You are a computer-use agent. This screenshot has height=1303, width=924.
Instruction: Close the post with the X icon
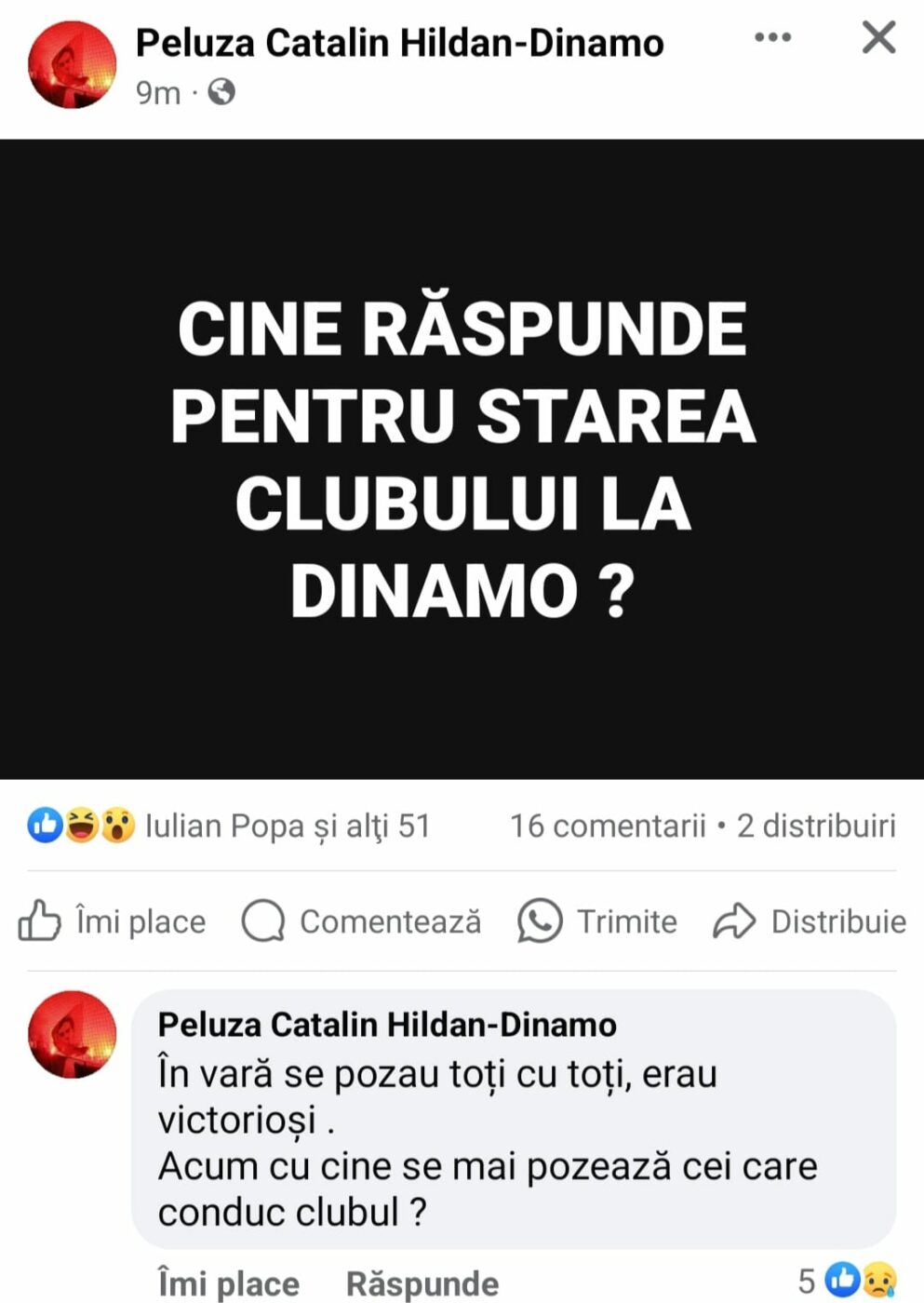coord(878,37)
